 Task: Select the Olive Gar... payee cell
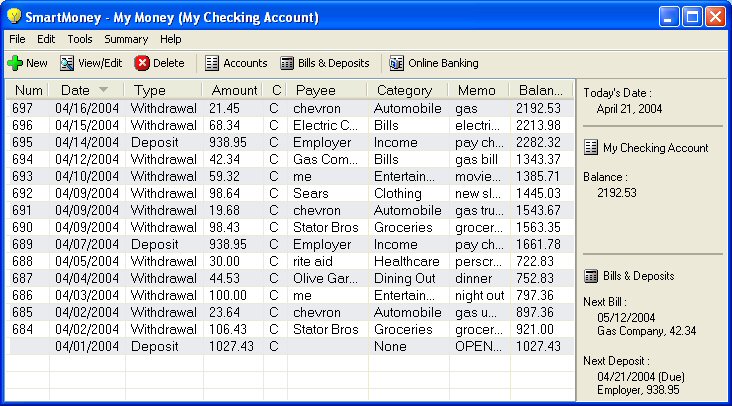(x=325, y=278)
